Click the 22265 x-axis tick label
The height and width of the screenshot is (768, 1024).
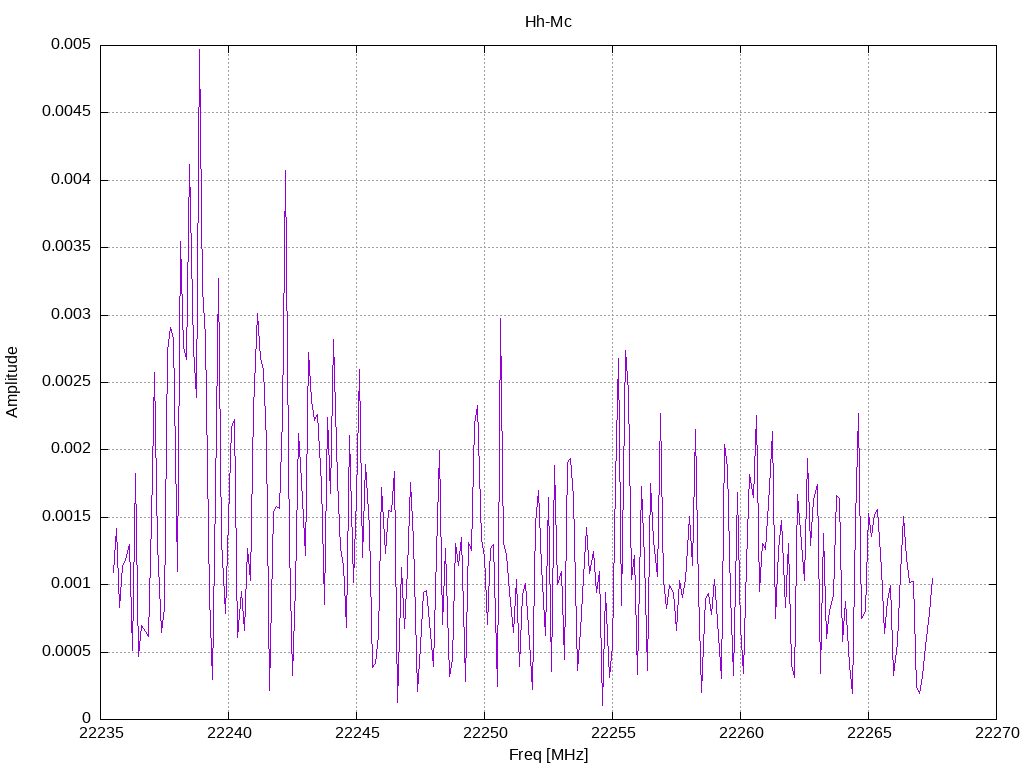tap(868, 733)
